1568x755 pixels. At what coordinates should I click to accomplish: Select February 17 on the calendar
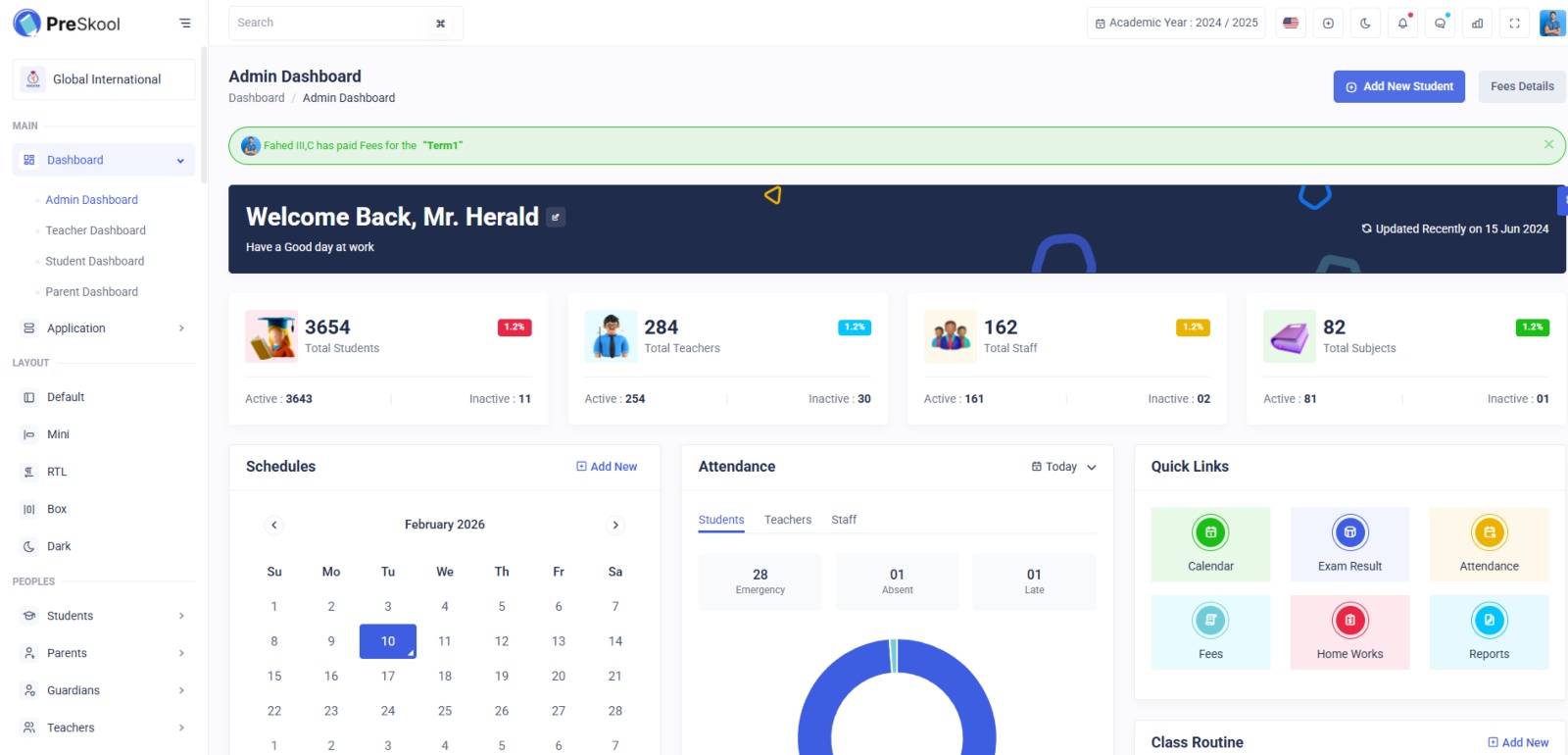pyautogui.click(x=388, y=677)
